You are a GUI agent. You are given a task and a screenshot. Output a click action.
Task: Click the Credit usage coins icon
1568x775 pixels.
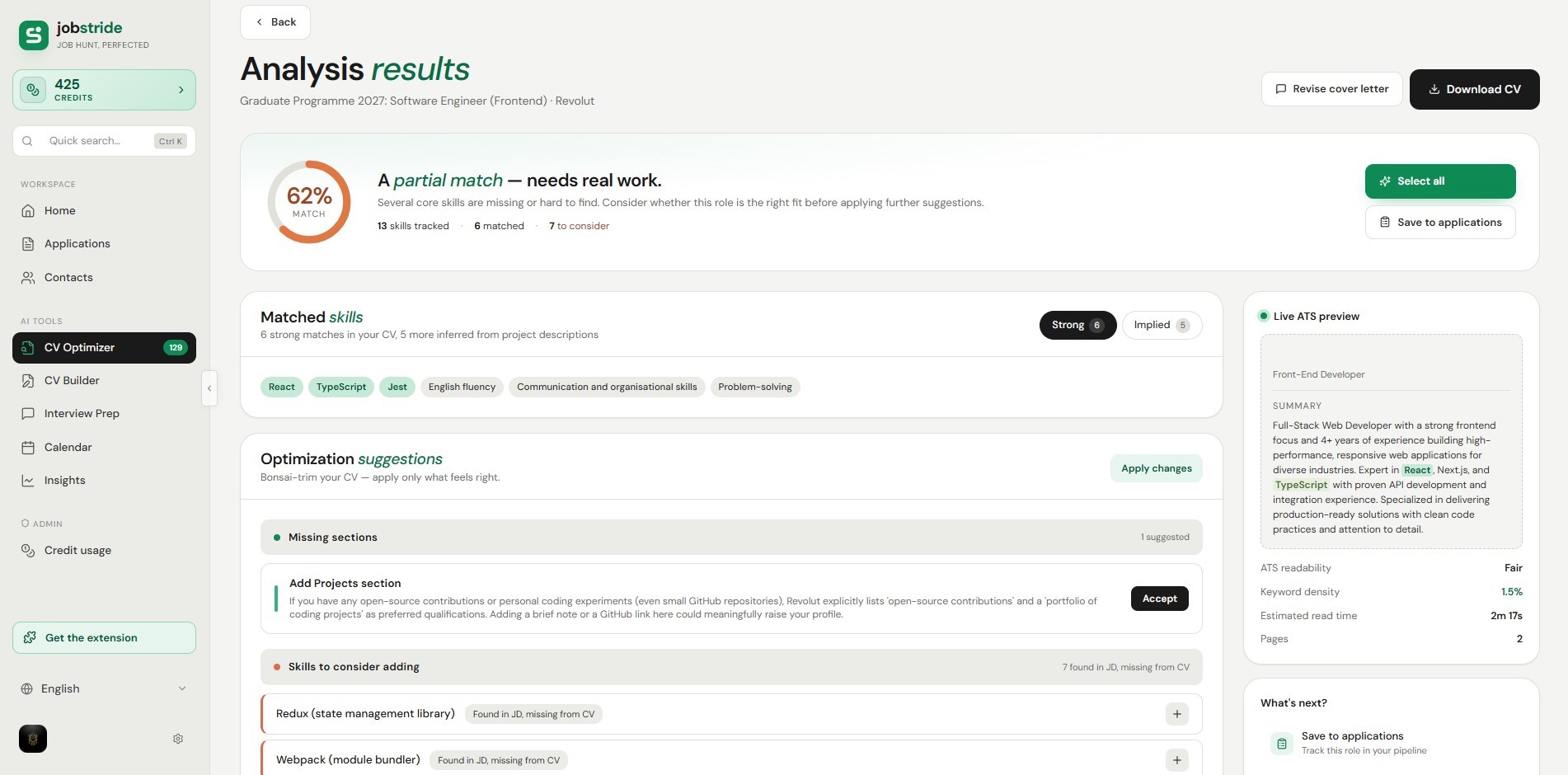pos(28,551)
